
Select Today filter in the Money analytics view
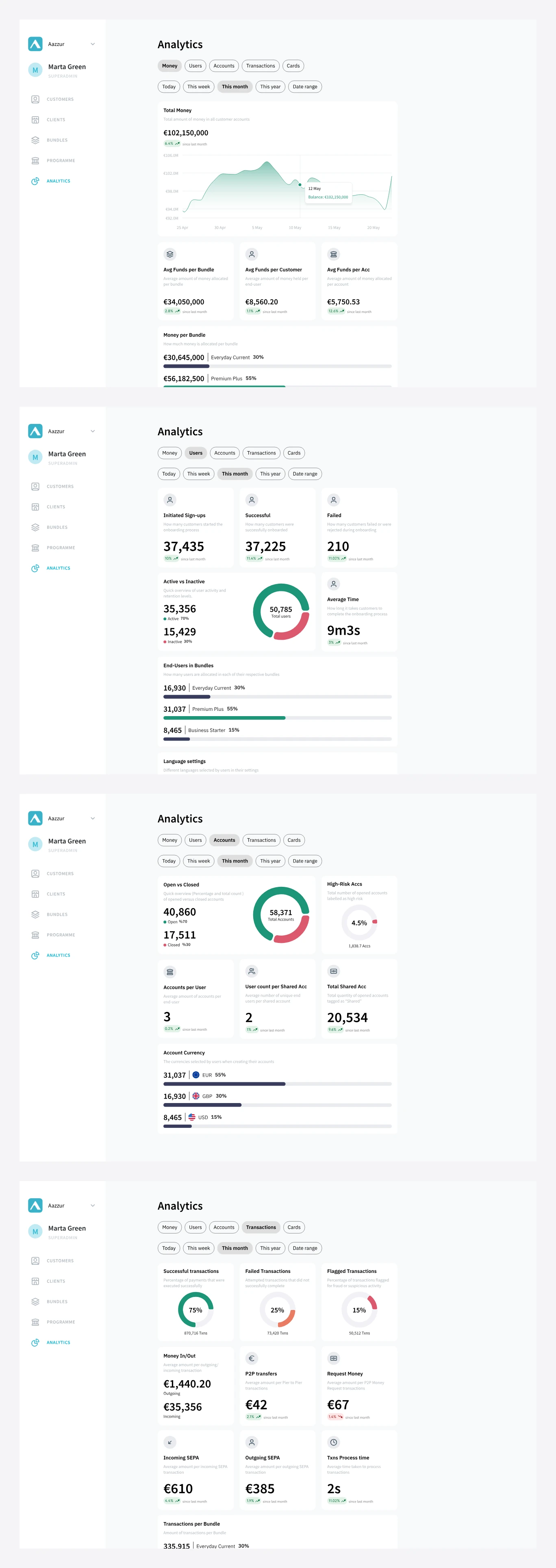(x=169, y=87)
